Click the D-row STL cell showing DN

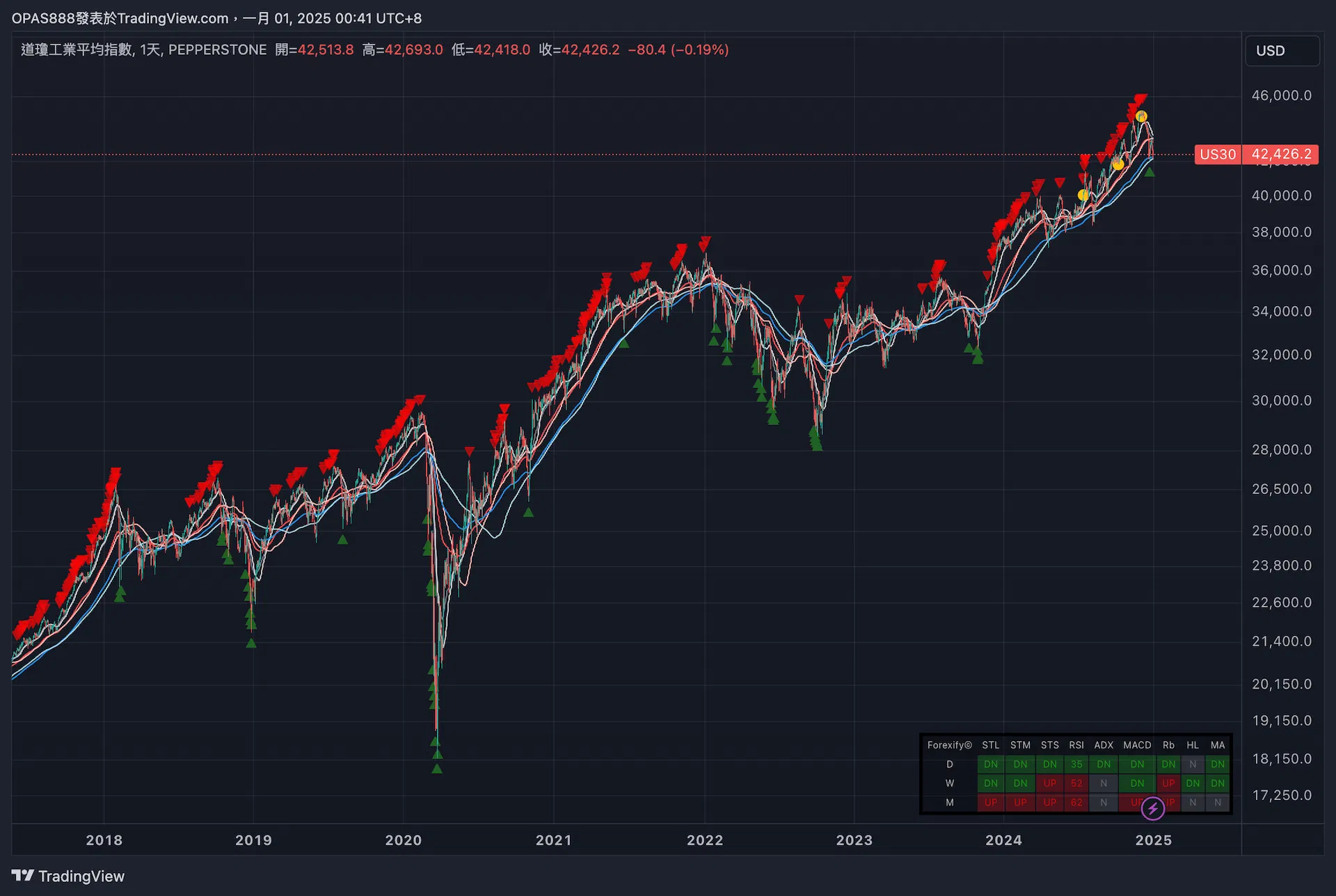(x=991, y=765)
